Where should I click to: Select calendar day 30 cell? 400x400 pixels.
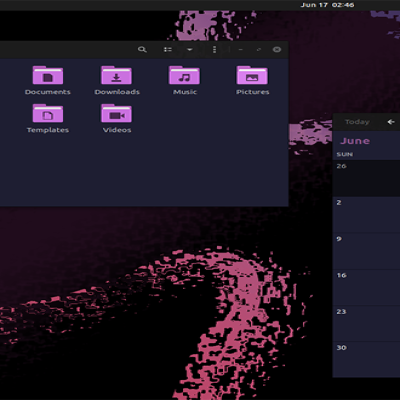366,360
